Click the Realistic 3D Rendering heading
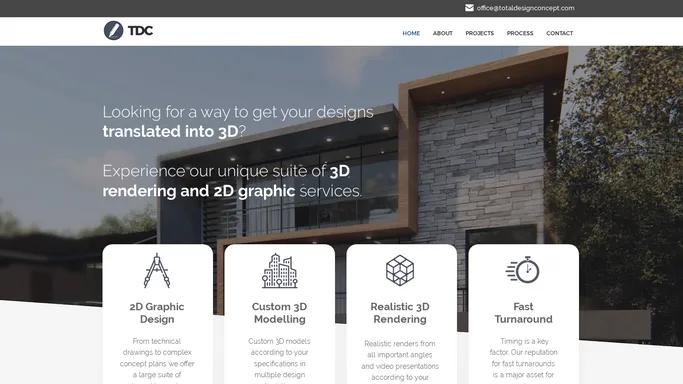This screenshot has height=384, width=683. [x=400, y=313]
